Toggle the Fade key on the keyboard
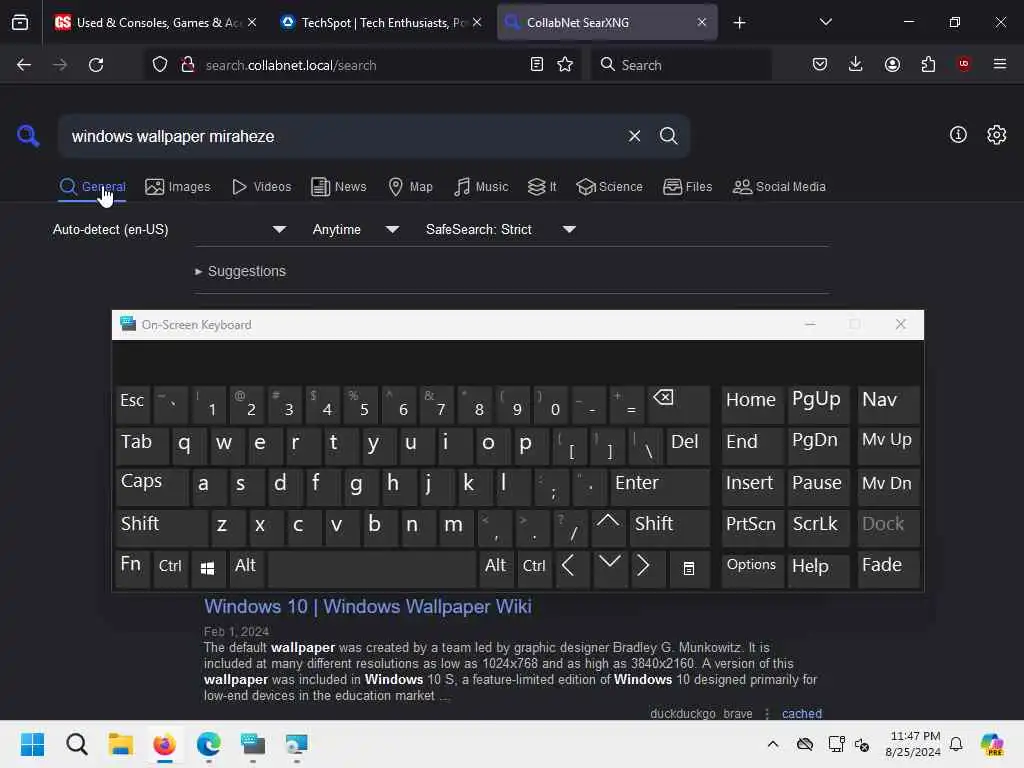The width and height of the screenshot is (1024, 768). click(x=888, y=568)
